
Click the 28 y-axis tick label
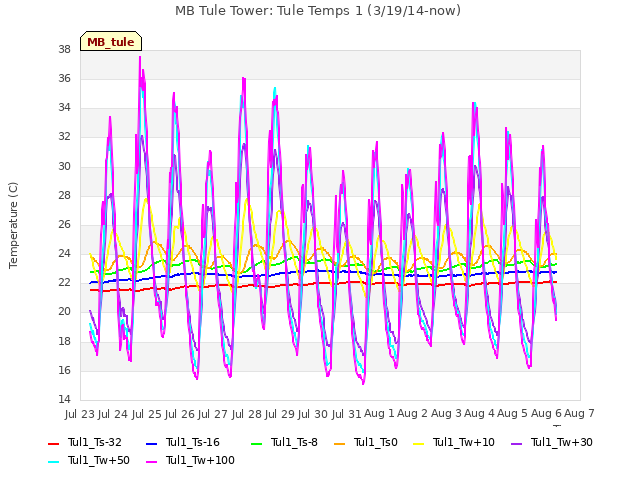(x=64, y=196)
